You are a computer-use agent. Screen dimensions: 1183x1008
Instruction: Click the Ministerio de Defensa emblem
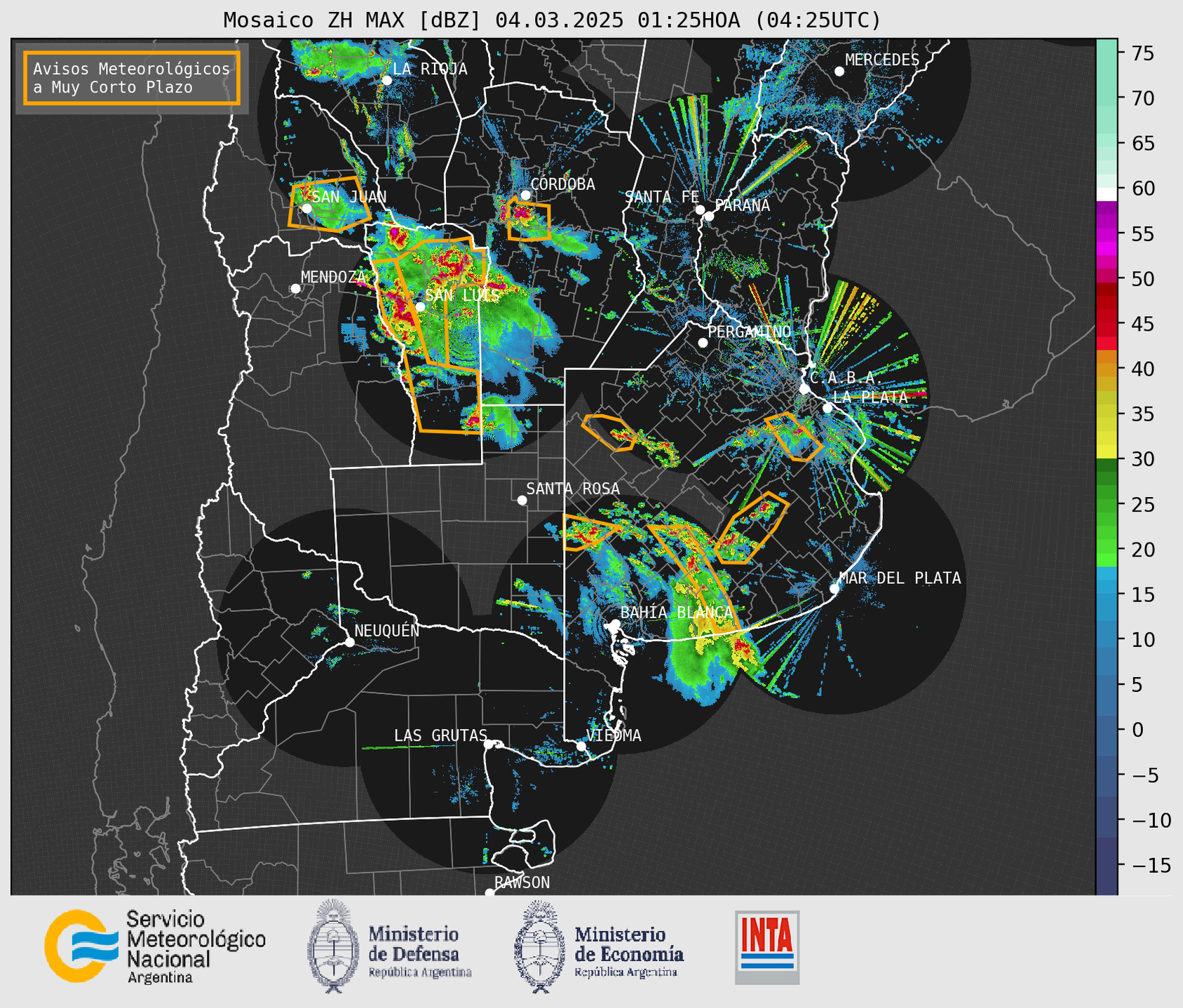pos(333,946)
